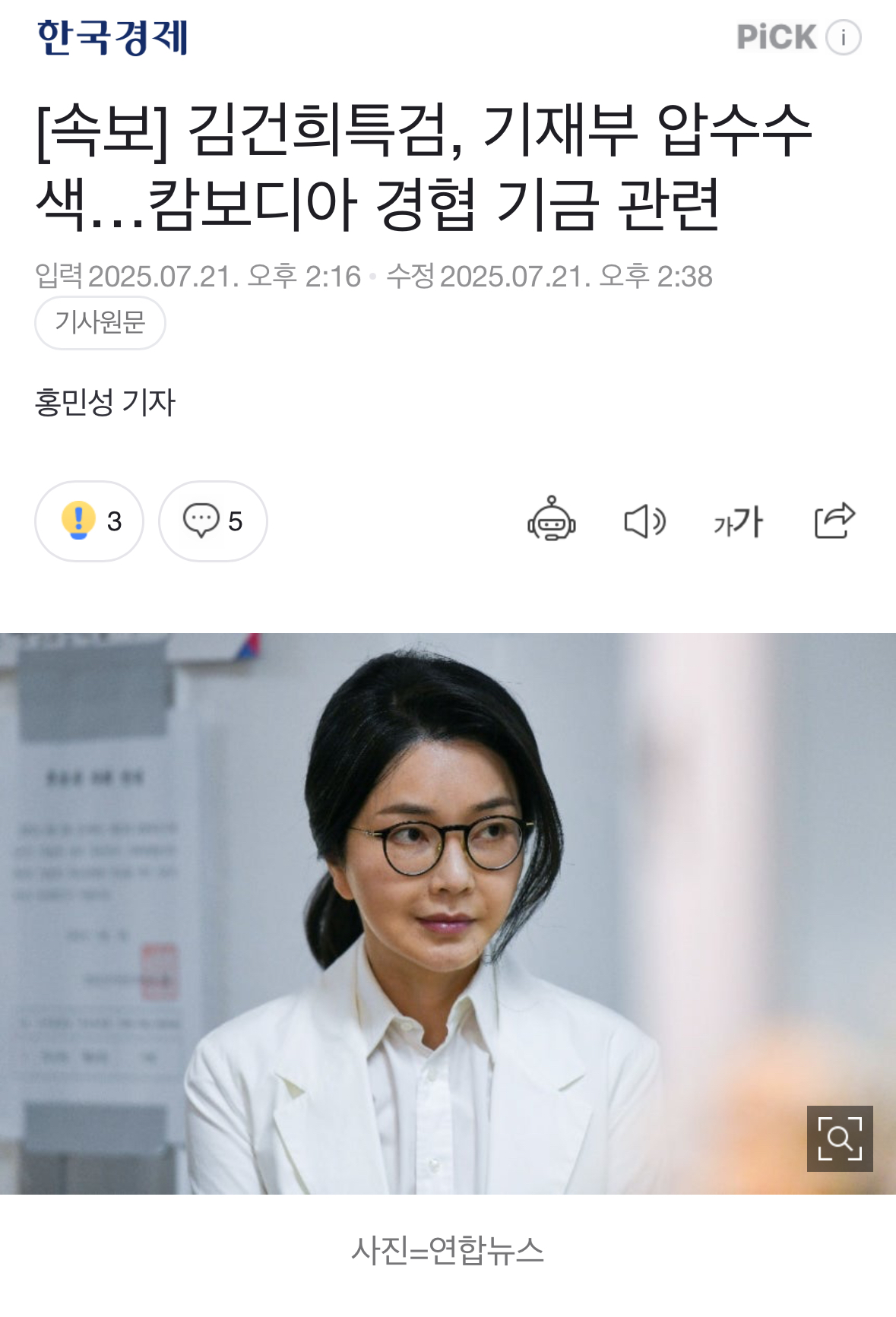
Task: Open the 기사원문 original article button
Action: 100,323
